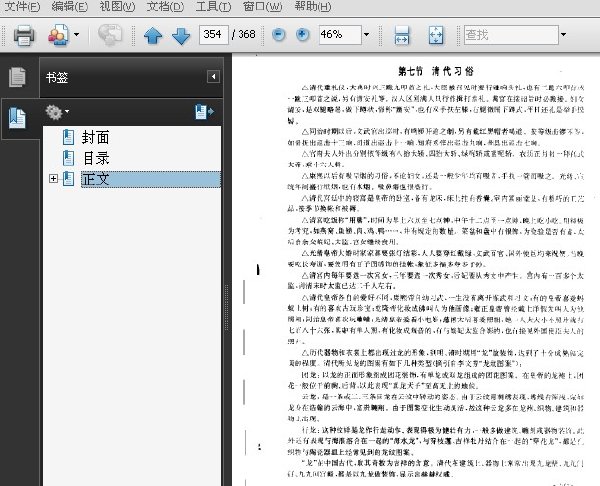Go to previous page with up arrow
Viewport: 600px width, 486px height.
tap(153, 36)
